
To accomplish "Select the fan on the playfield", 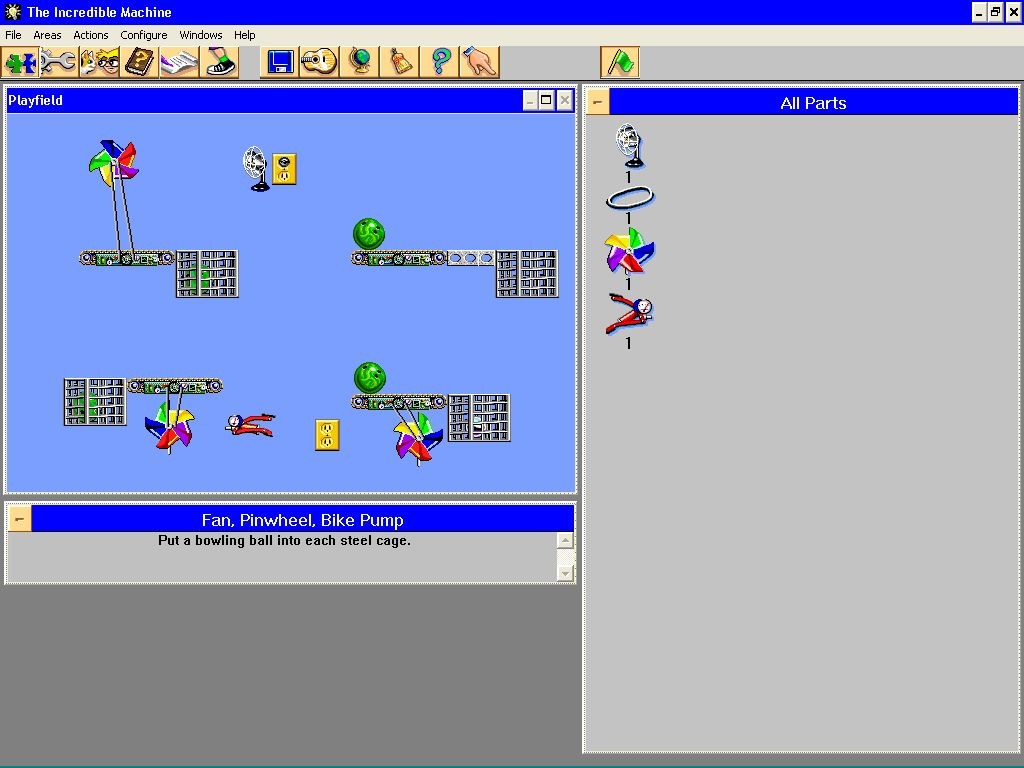I will pos(256,168).
